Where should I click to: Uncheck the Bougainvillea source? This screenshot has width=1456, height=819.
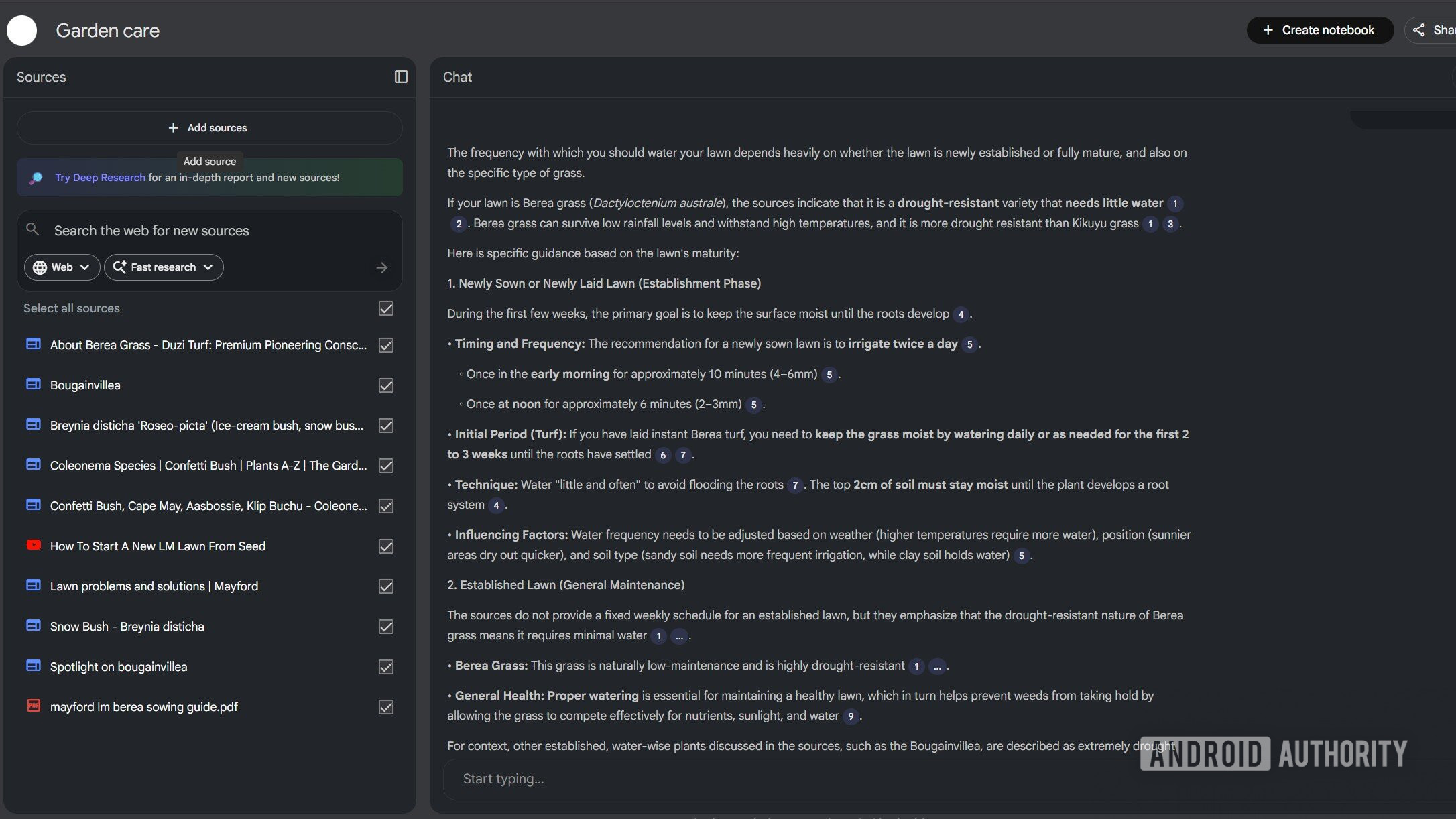pyautogui.click(x=386, y=385)
